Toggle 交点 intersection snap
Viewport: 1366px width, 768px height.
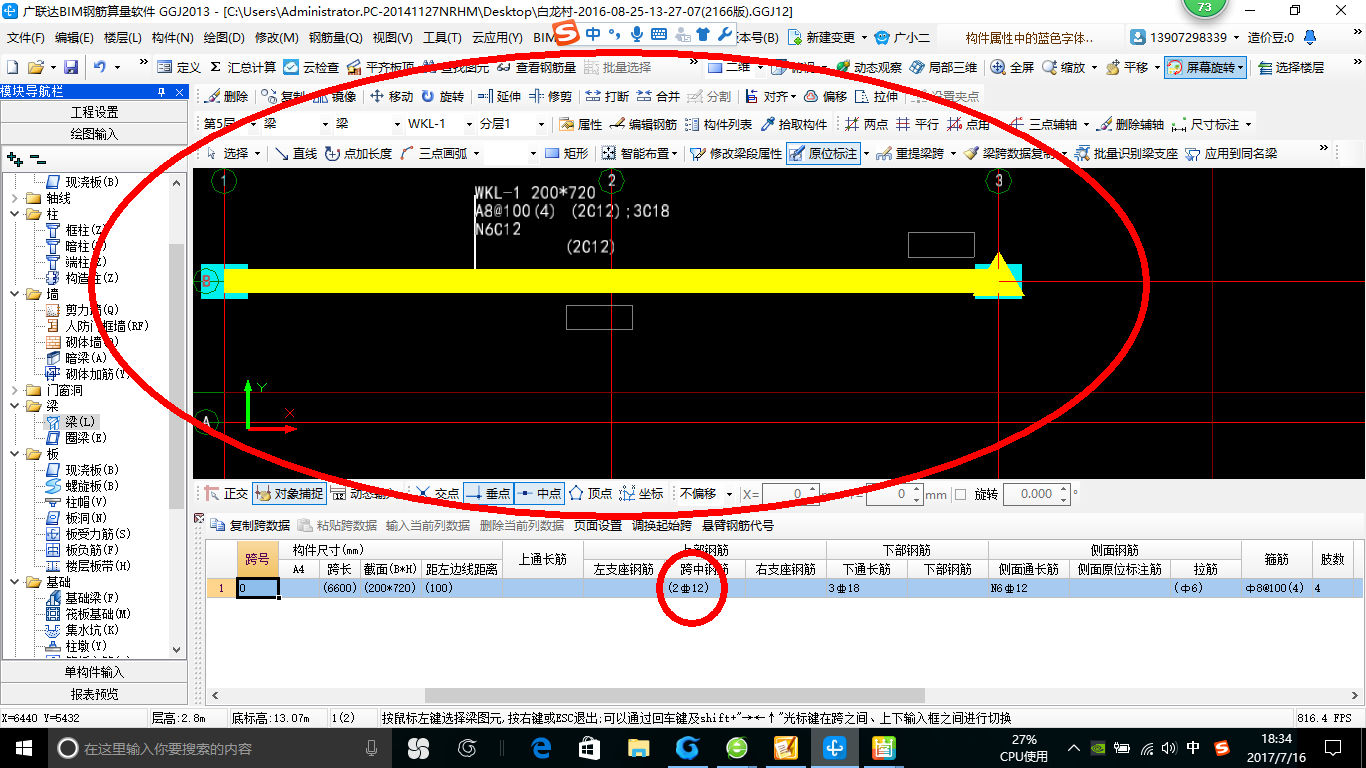(x=438, y=493)
